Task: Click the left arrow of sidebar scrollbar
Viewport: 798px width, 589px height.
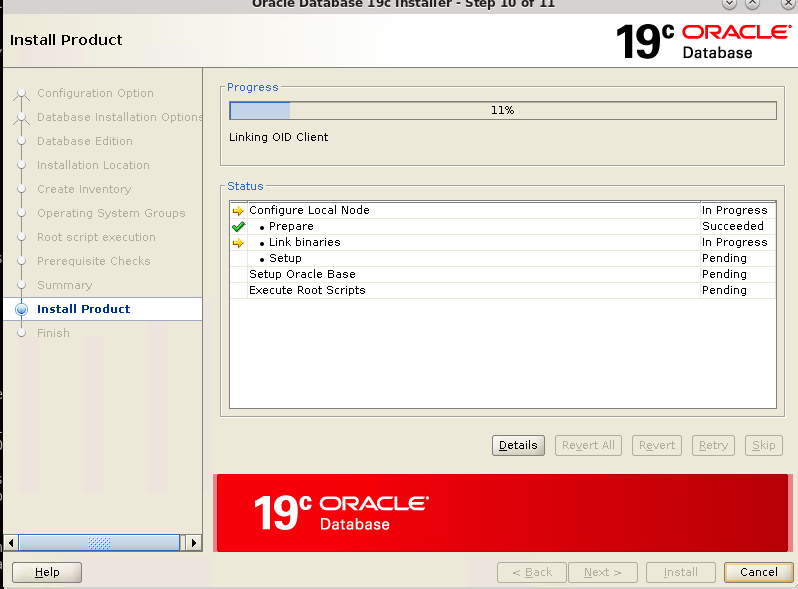Action: coord(11,543)
